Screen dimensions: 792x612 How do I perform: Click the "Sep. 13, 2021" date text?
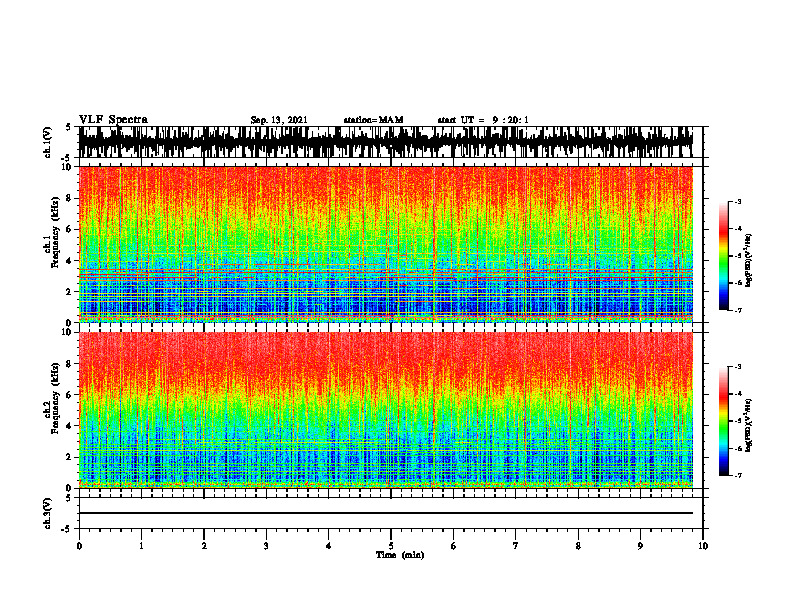point(279,120)
